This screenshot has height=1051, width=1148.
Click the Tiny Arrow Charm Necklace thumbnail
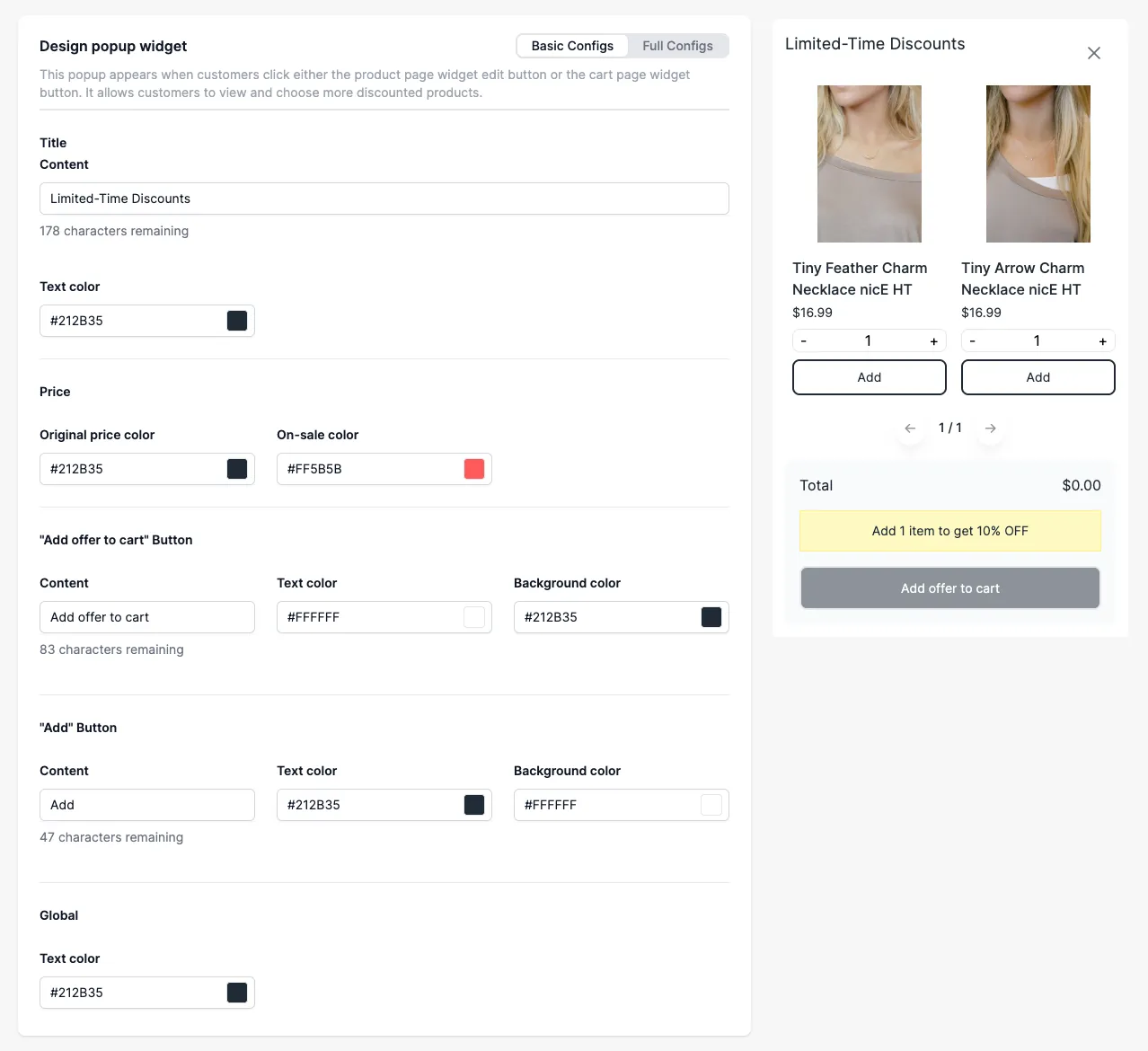[x=1038, y=163]
